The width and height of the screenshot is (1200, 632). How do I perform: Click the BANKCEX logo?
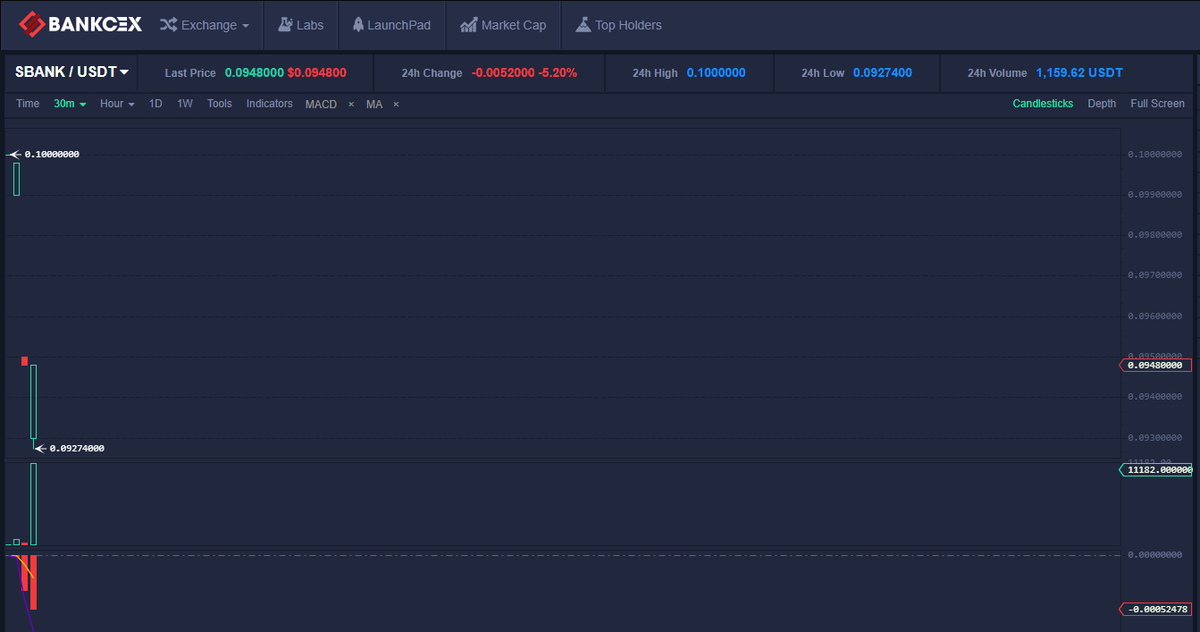pyautogui.click(x=81, y=24)
